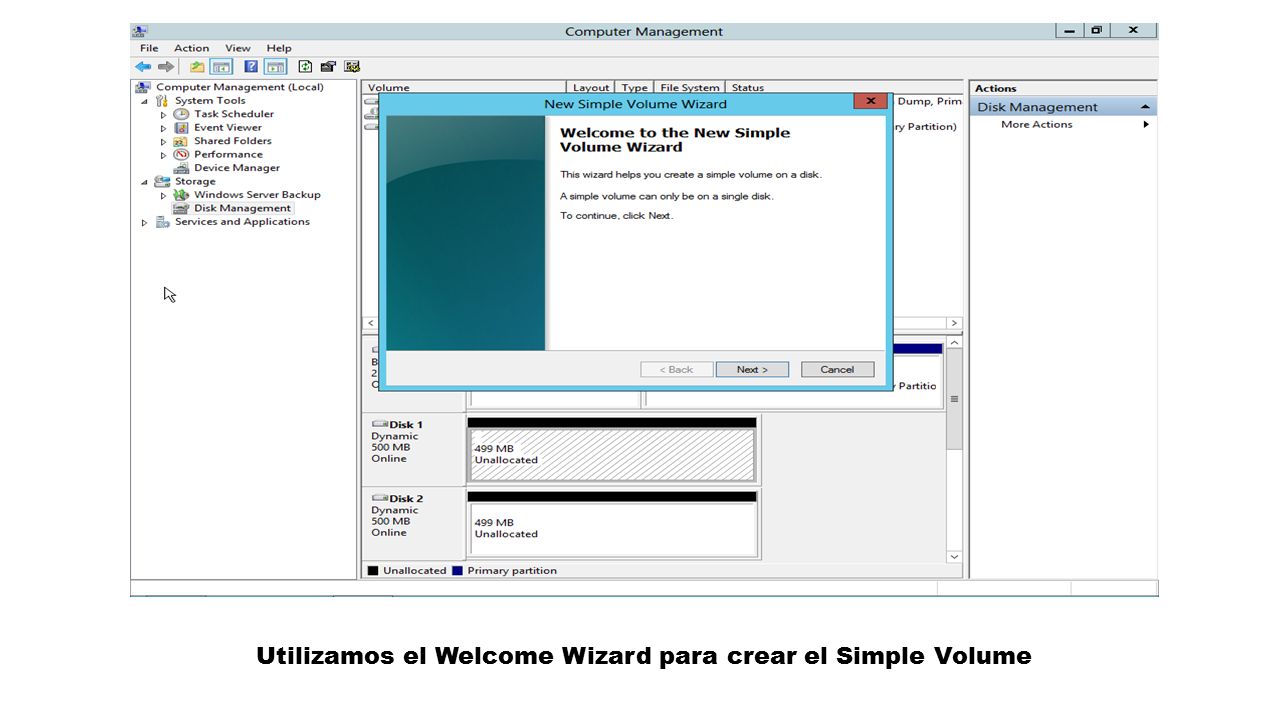Click the System Tools wrench icon
The width and height of the screenshot is (1280, 720).
[162, 101]
